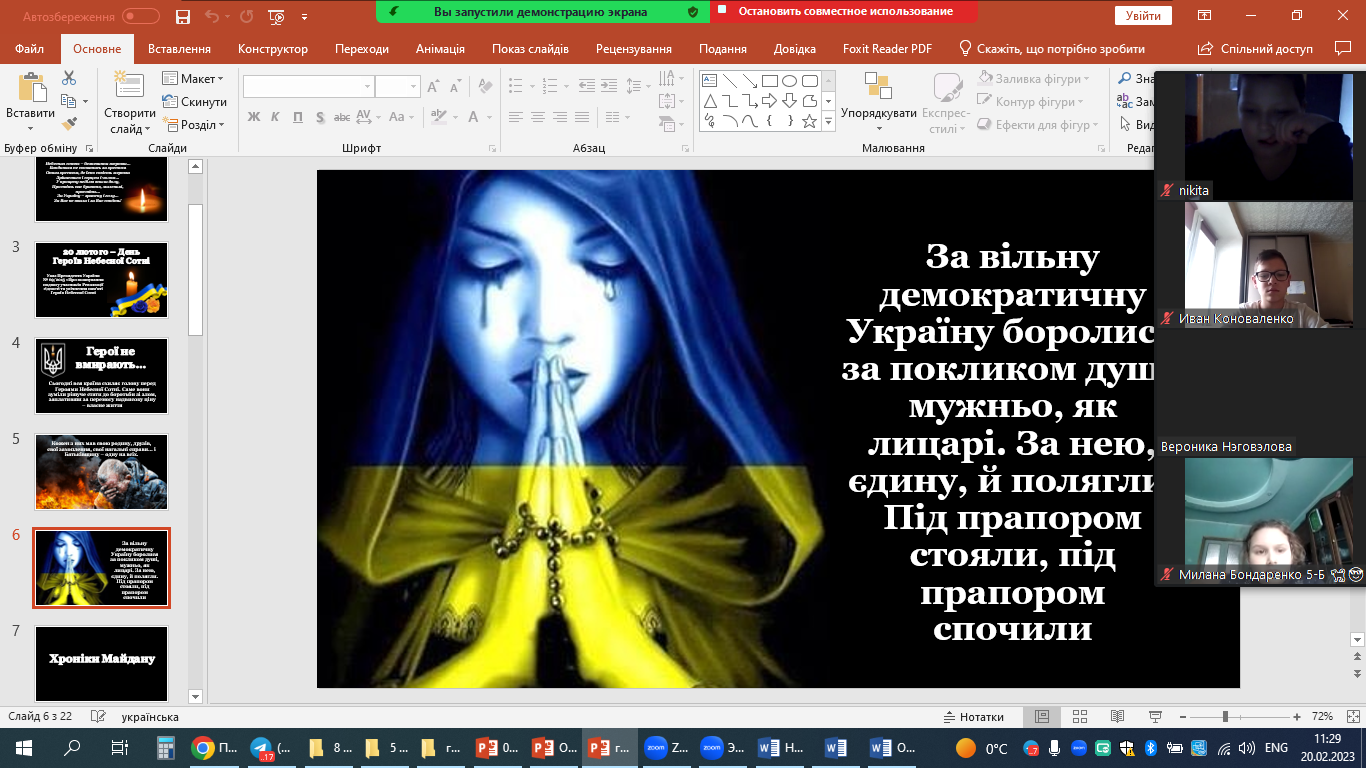Select slide 4 thumbnail 'Герої не вмирають'
The image size is (1366, 768).
[x=102, y=375]
